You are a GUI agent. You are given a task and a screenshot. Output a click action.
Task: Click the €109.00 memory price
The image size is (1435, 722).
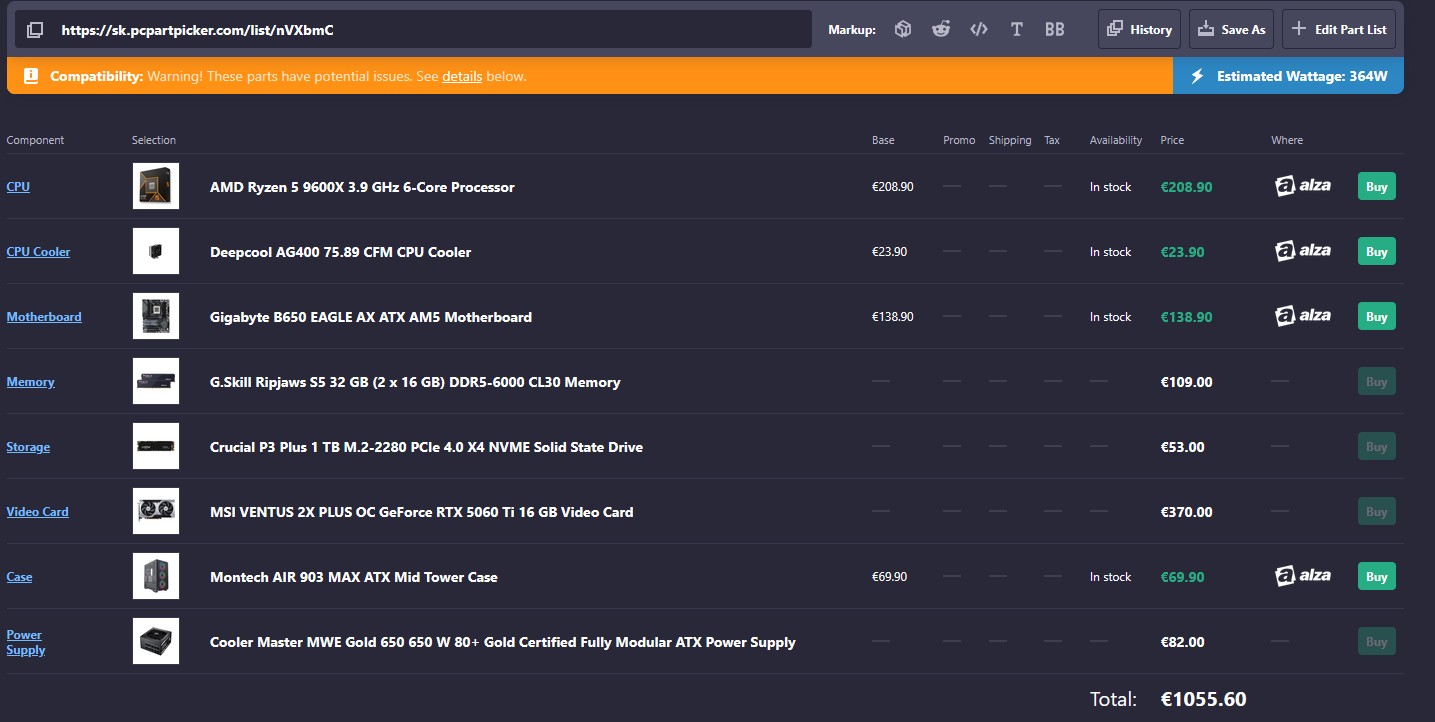(x=1186, y=382)
